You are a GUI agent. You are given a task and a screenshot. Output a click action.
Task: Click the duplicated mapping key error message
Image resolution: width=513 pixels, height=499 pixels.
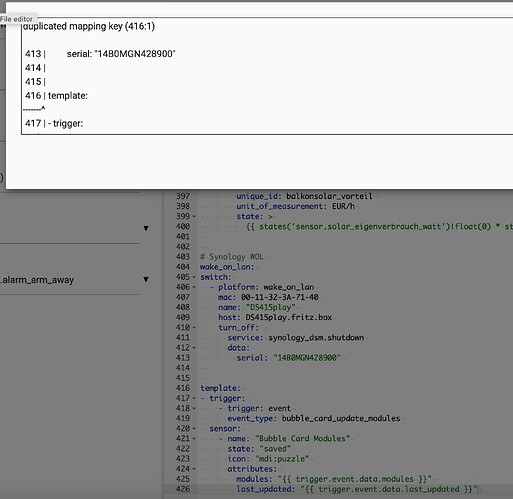click(89, 26)
